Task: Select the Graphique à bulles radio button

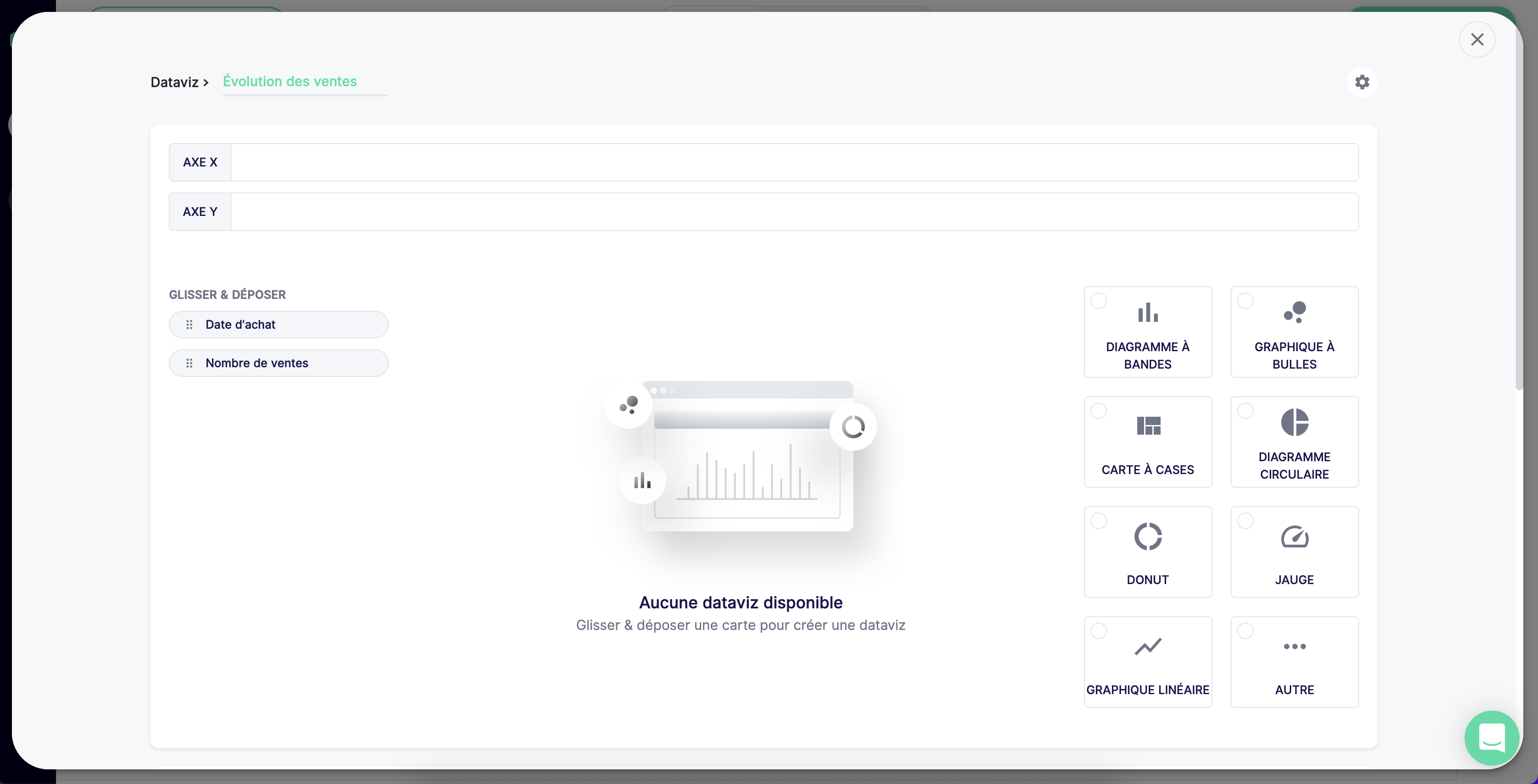Action: point(1245,300)
